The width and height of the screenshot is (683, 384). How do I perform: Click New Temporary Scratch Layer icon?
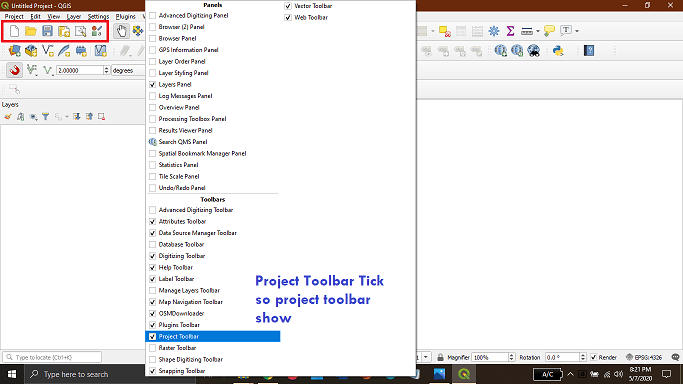[x=81, y=51]
